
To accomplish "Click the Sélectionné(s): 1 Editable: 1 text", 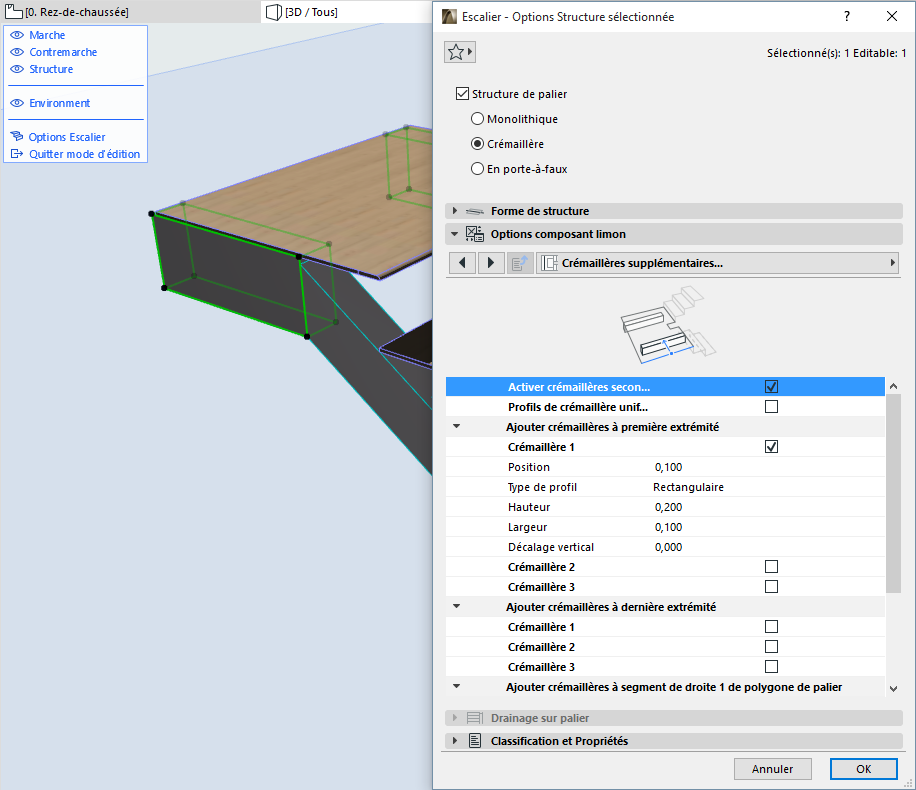I will [836, 53].
